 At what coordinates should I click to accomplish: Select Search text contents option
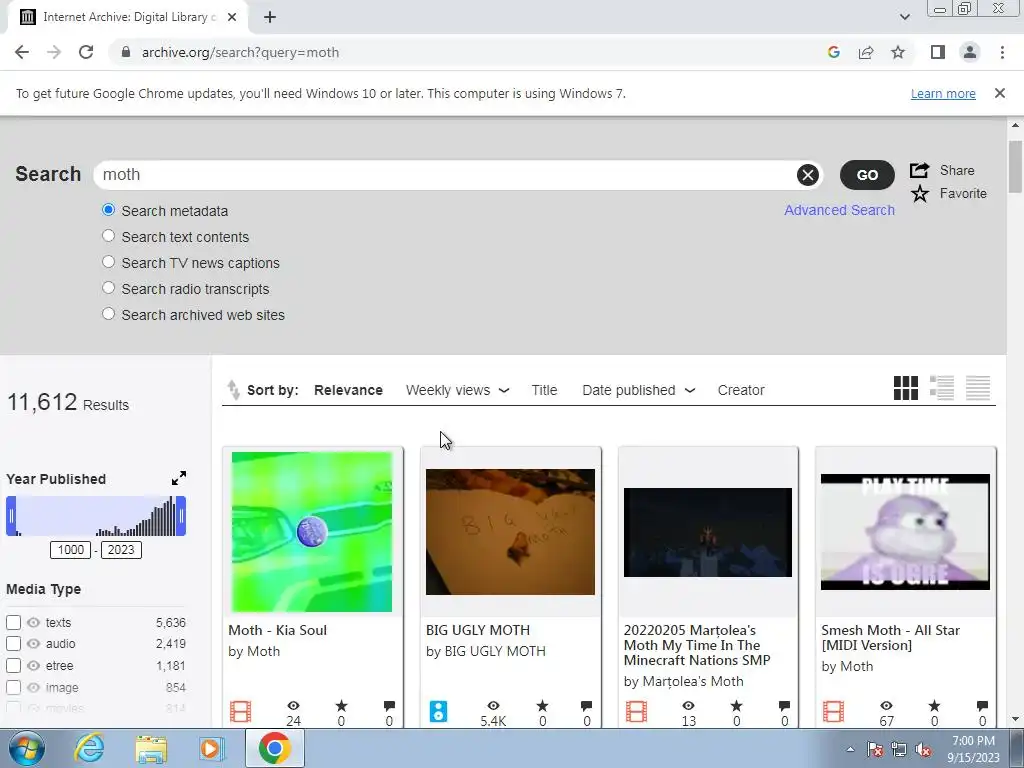coord(108,236)
